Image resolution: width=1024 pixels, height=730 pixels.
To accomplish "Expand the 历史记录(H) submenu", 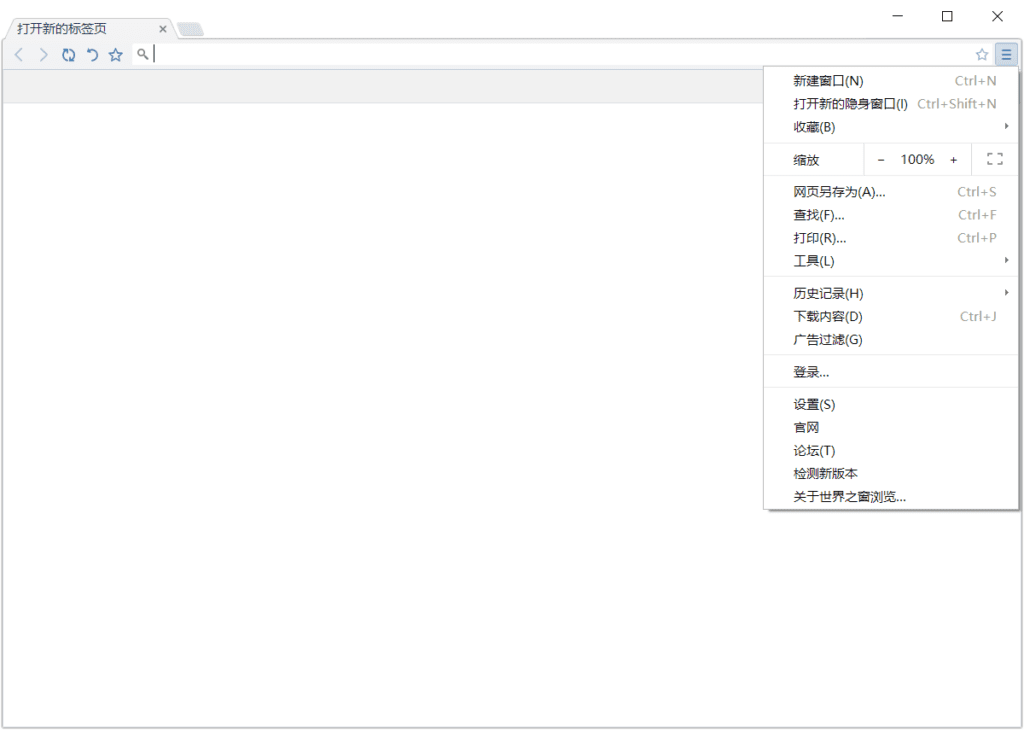I will coord(891,294).
